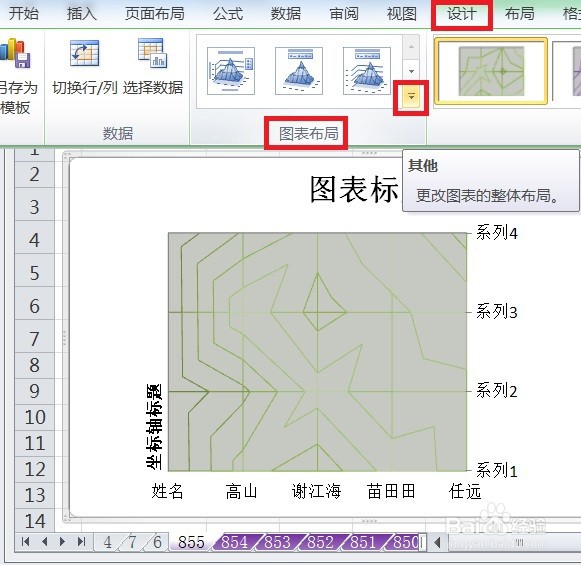Screen dimensions: 581x565
Task: Click the save as template icon
Action: coord(15,53)
